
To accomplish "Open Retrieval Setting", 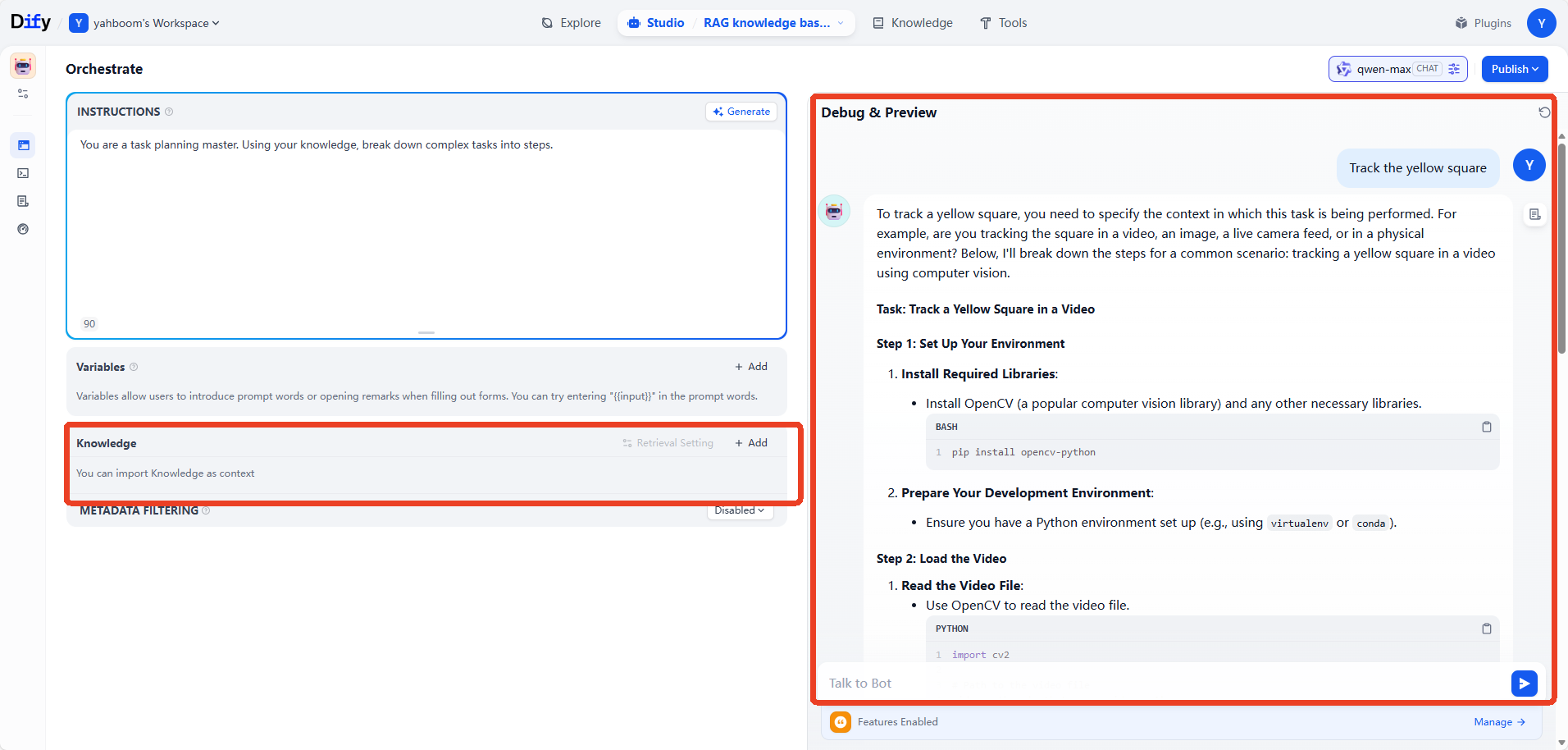I will point(668,443).
